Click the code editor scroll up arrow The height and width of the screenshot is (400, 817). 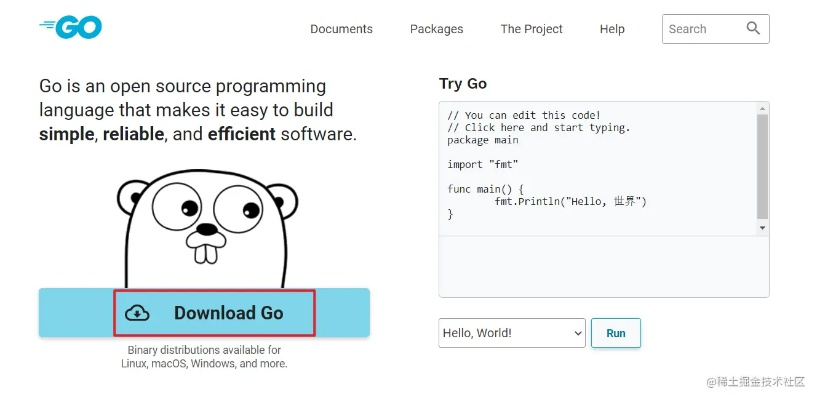(x=763, y=108)
